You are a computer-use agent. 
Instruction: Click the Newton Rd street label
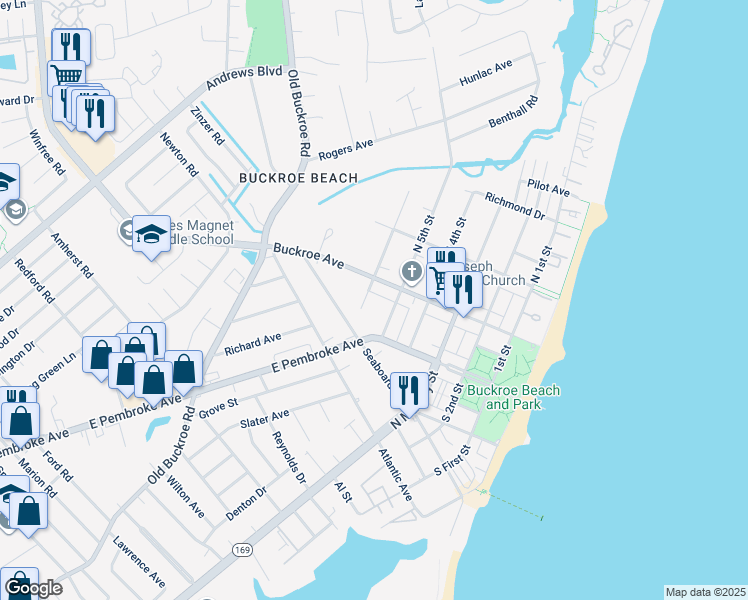tap(179, 155)
